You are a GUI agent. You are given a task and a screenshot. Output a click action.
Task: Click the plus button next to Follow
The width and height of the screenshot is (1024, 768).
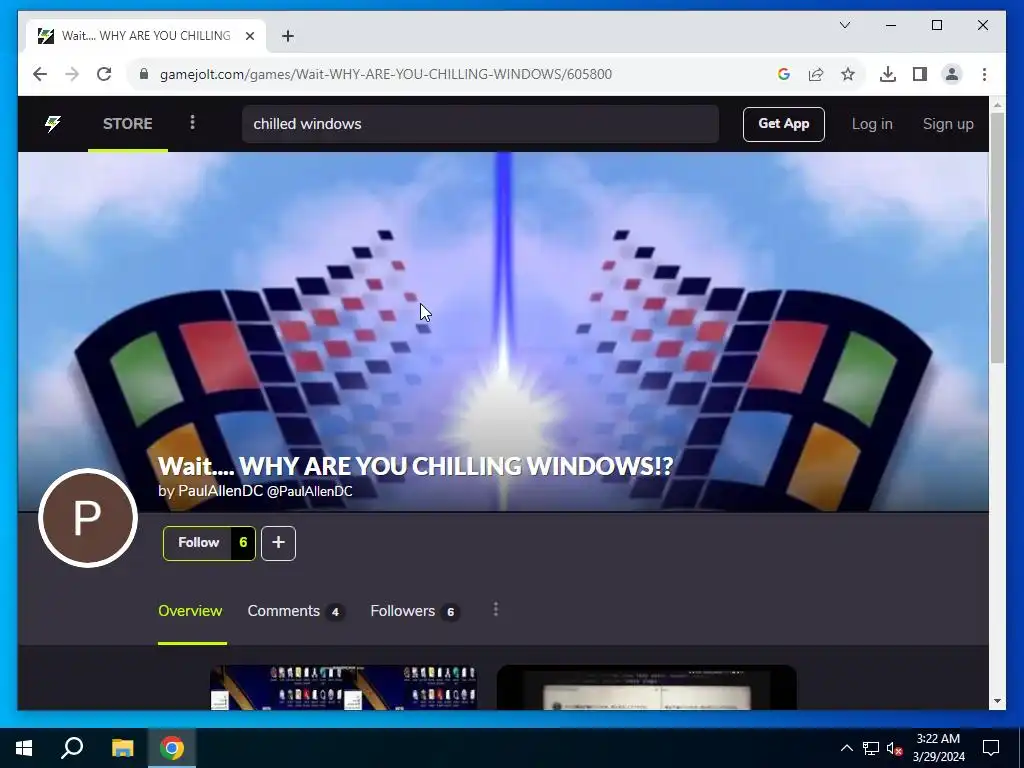[x=278, y=543]
